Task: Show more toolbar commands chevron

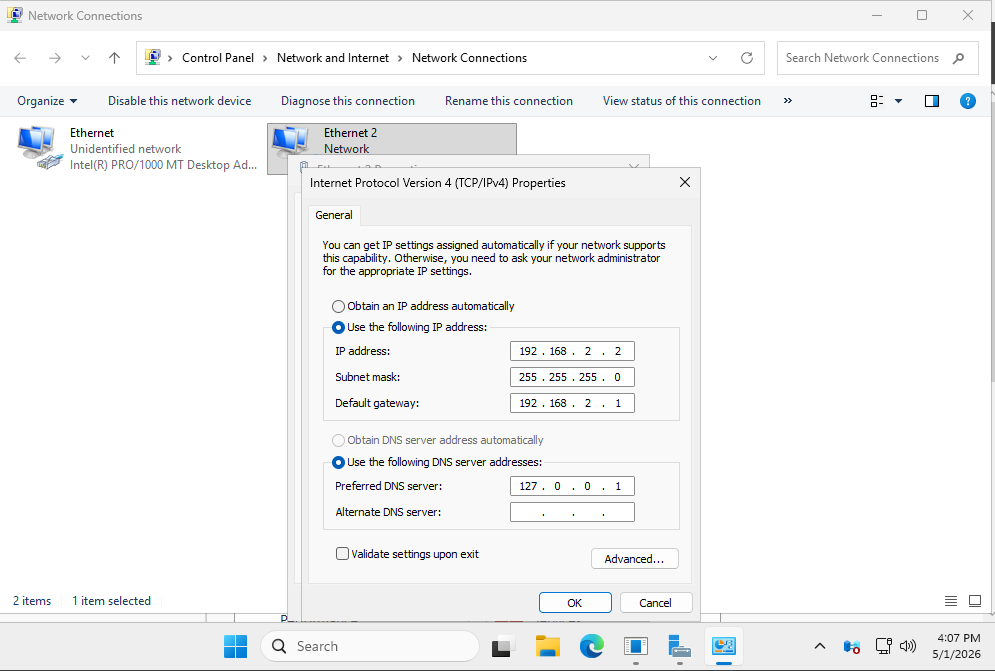Action: tap(787, 101)
